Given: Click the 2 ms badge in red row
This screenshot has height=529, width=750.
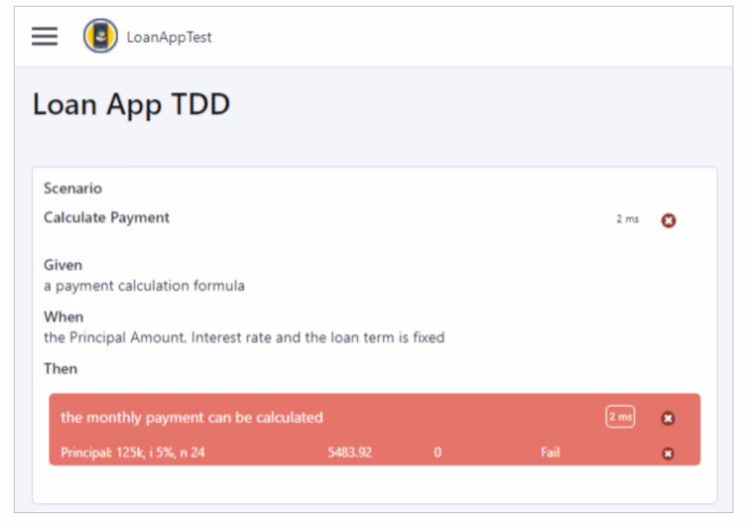Looking at the screenshot, I should click(620, 417).
